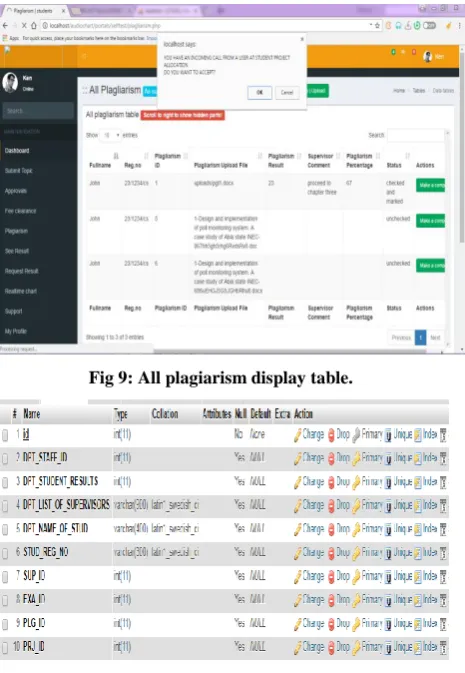The width and height of the screenshot is (465, 673).
Task: Click the Ken user avatar in the header
Action: [428, 56]
